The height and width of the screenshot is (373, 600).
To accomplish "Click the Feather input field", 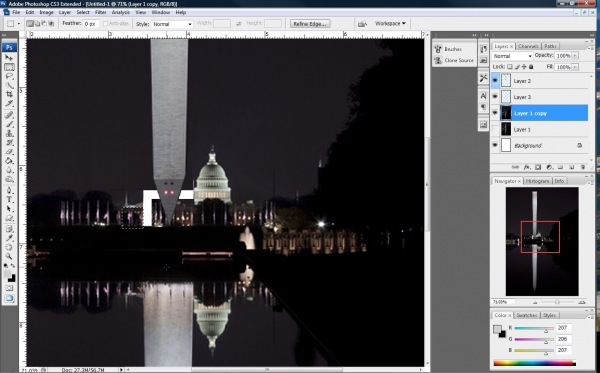I will coord(91,24).
